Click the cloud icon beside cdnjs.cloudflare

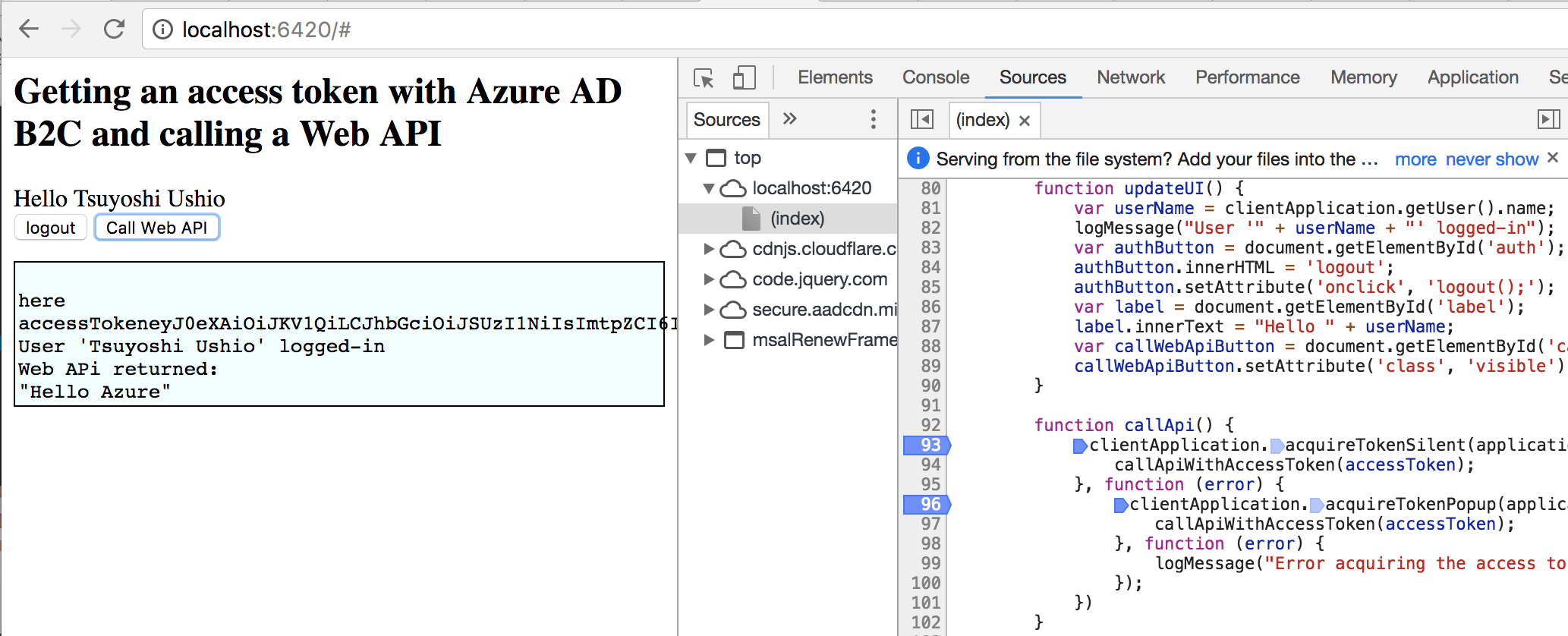pos(733,249)
